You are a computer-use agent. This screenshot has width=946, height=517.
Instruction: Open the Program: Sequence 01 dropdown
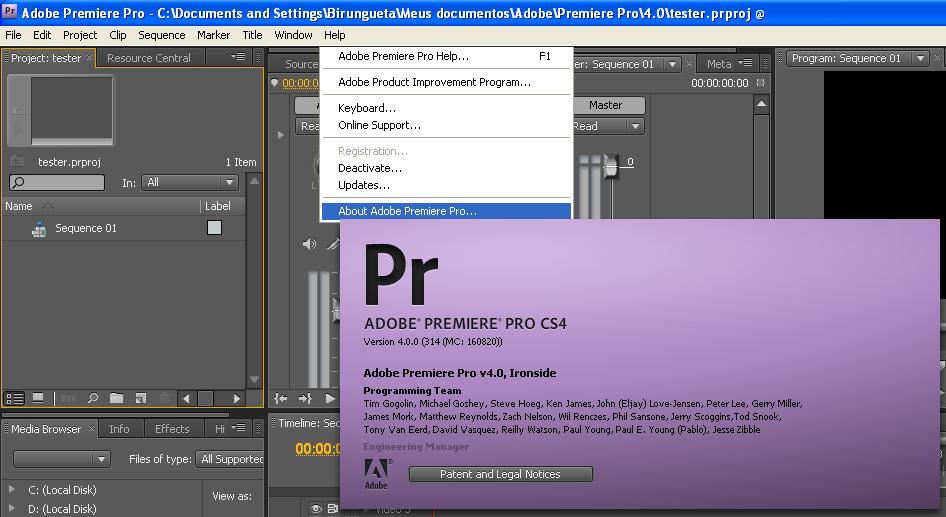click(920, 59)
